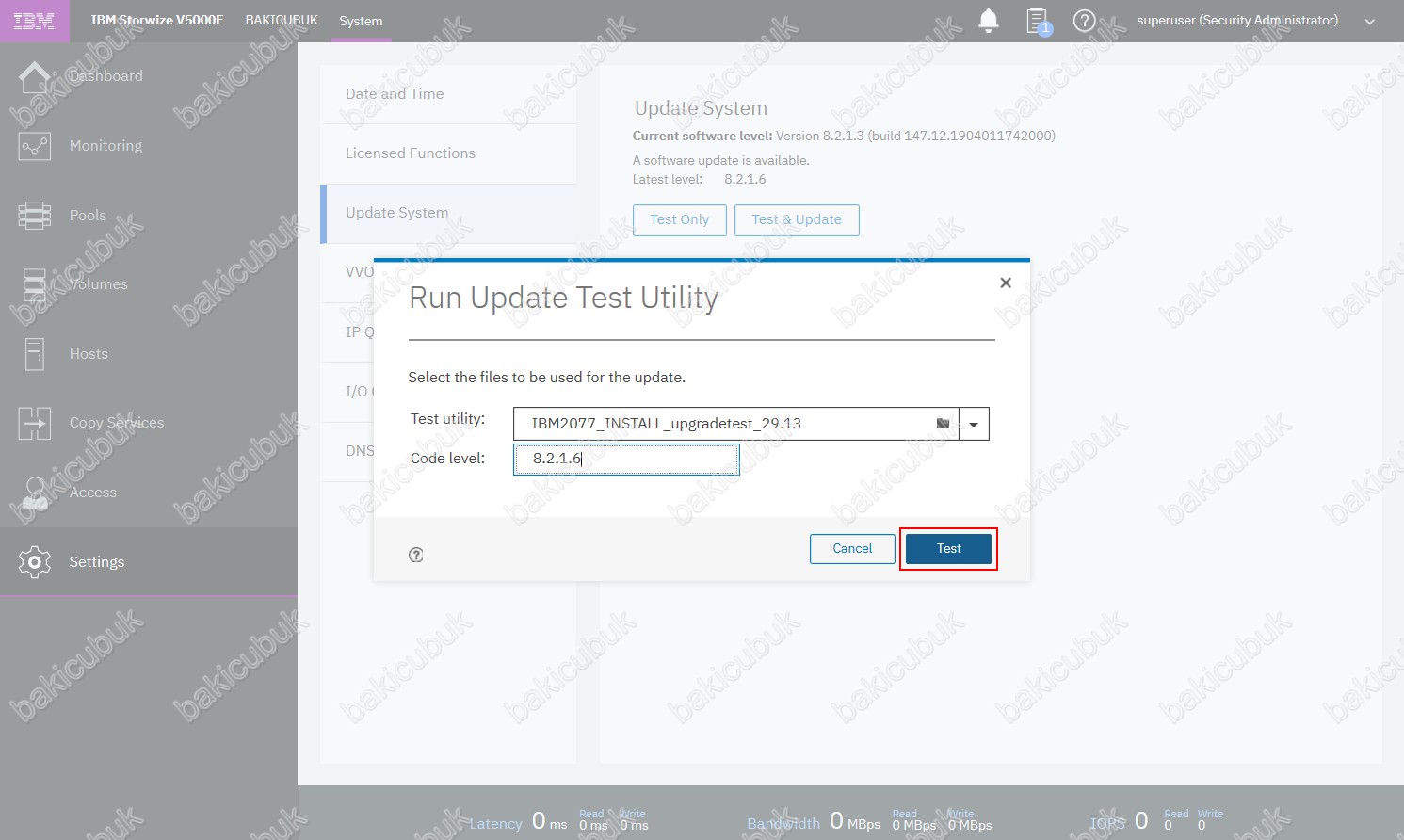Open the Hosts menu item

pos(89,354)
